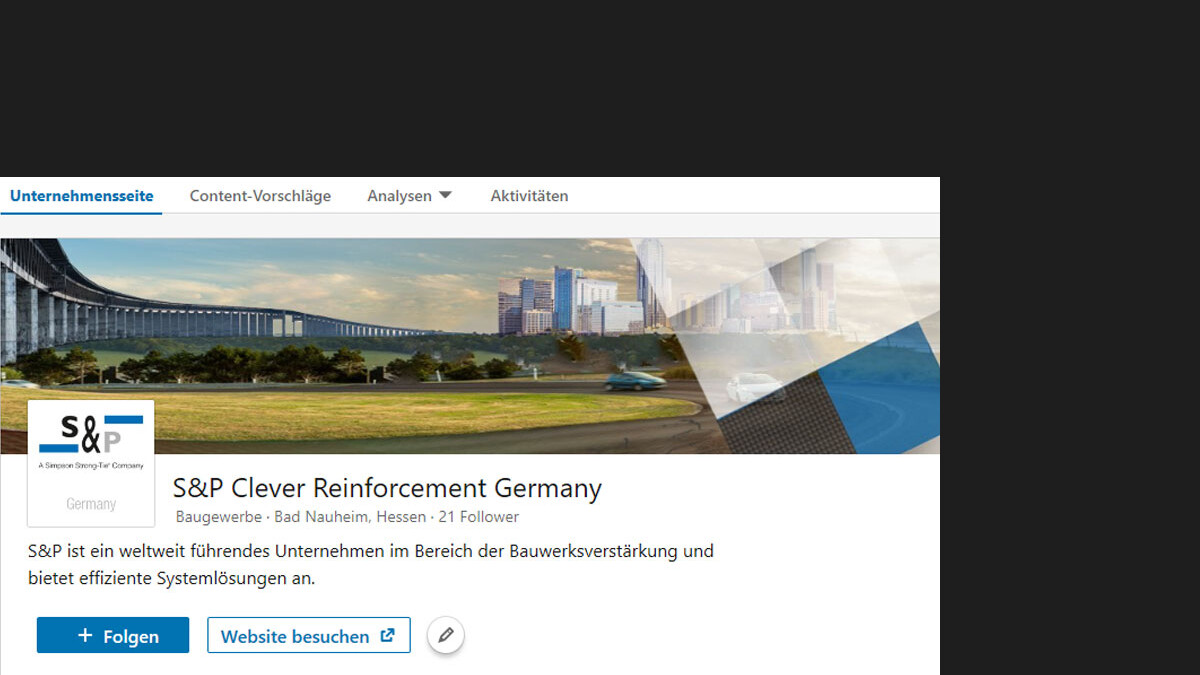Screen dimensions: 1200x675
Task: Click the pencil edit icon
Action: click(x=446, y=635)
